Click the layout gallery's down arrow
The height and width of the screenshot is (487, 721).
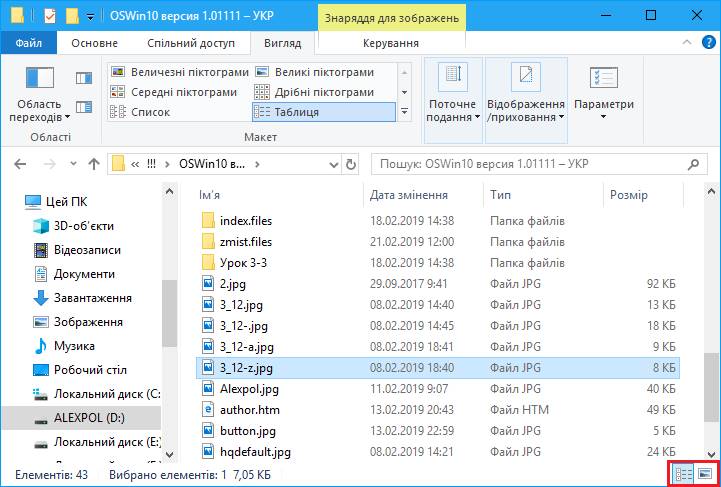(405, 92)
